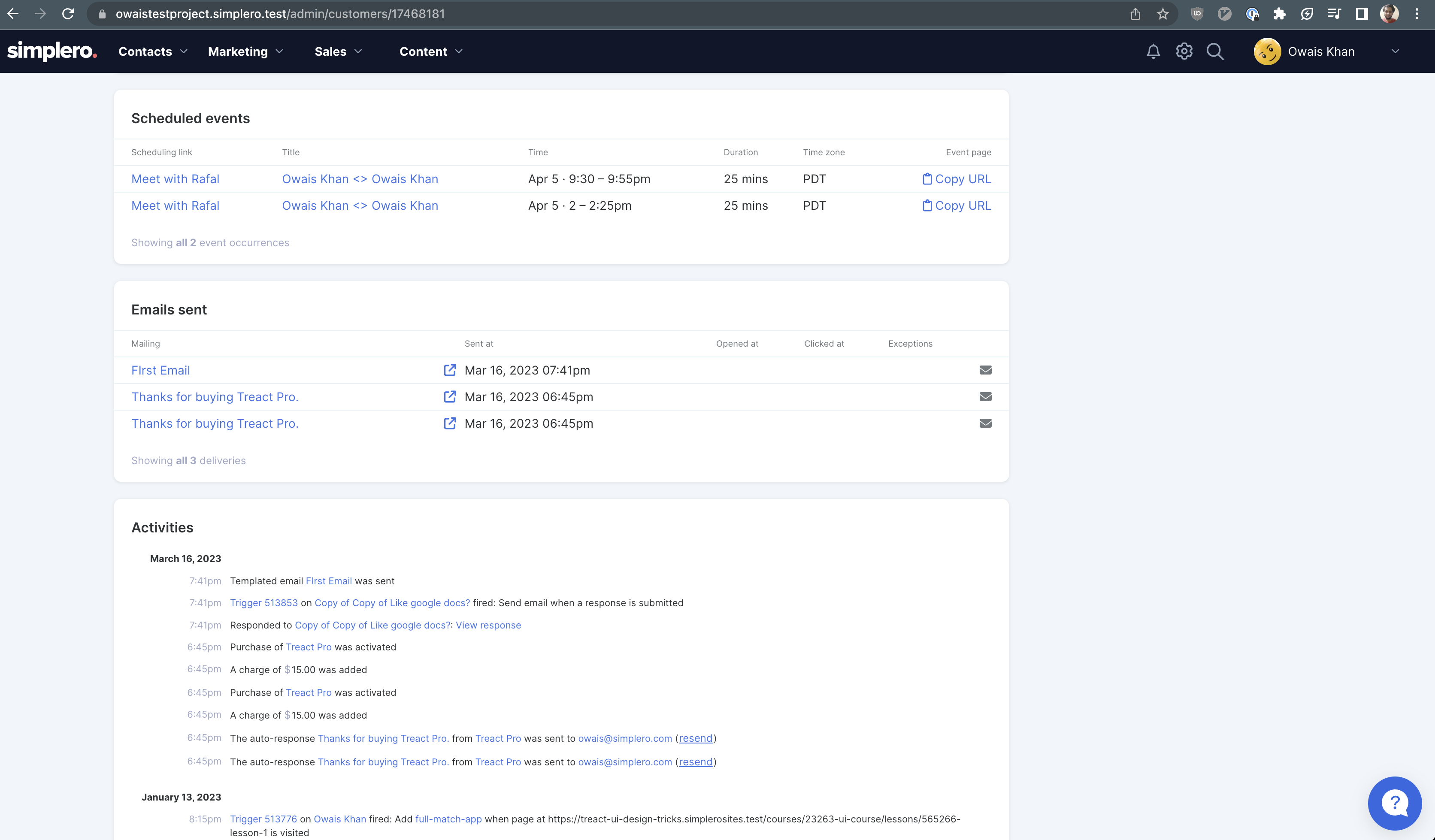Open the media control playlist icon

click(1334, 14)
